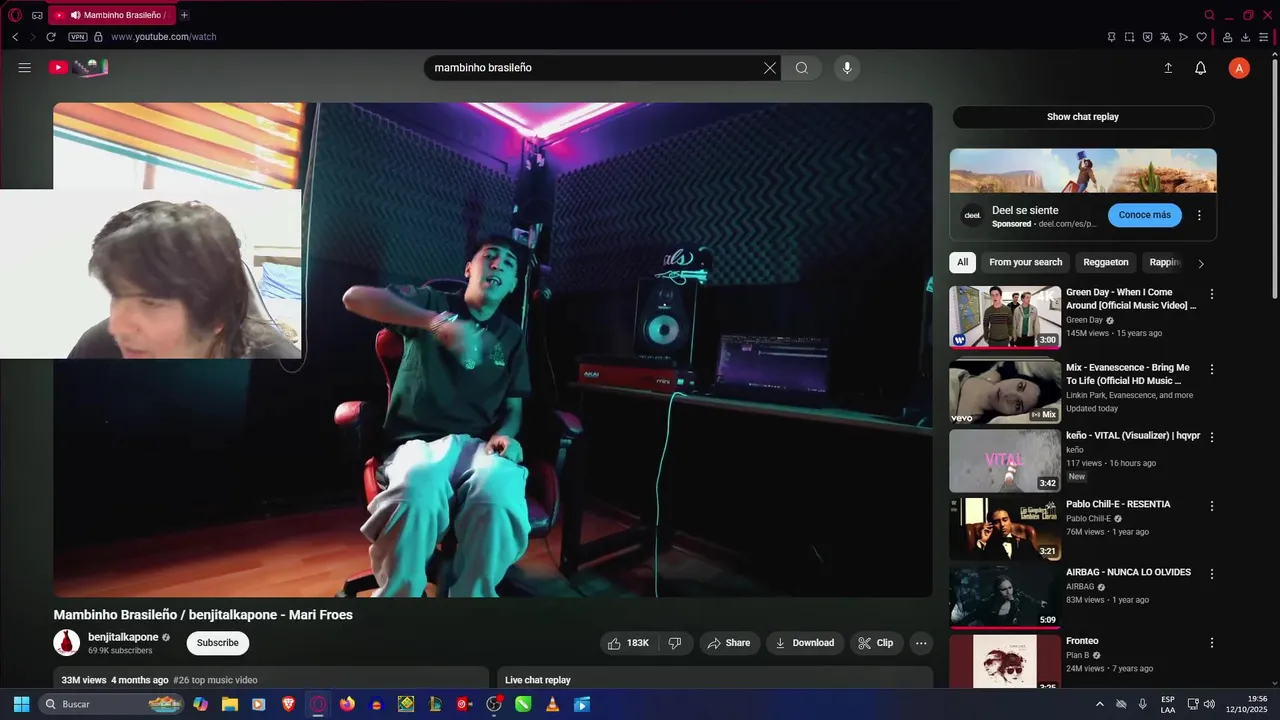Go to YouTube home via logo
This screenshot has height=720, width=1280.
click(78, 68)
